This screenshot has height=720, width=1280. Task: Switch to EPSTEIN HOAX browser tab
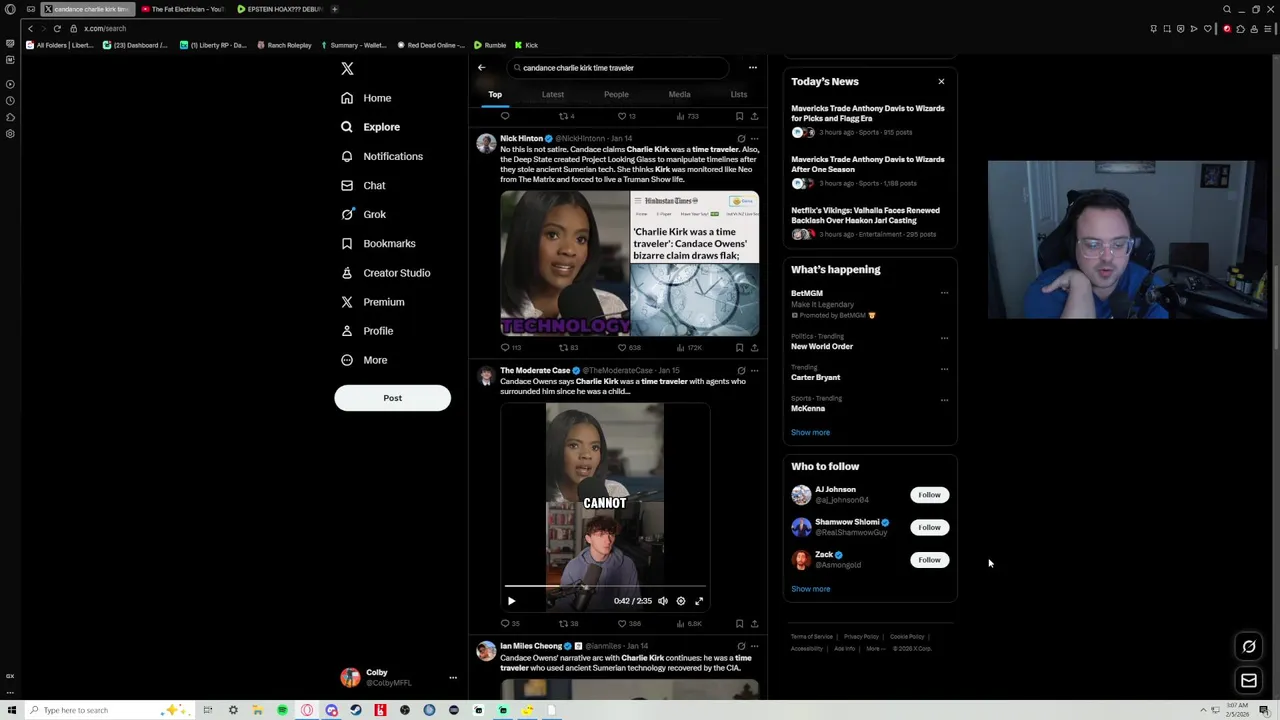(x=278, y=9)
